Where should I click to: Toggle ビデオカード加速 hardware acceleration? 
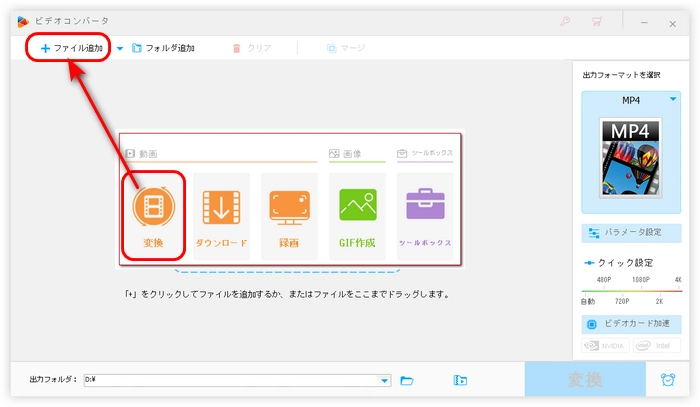pos(632,324)
